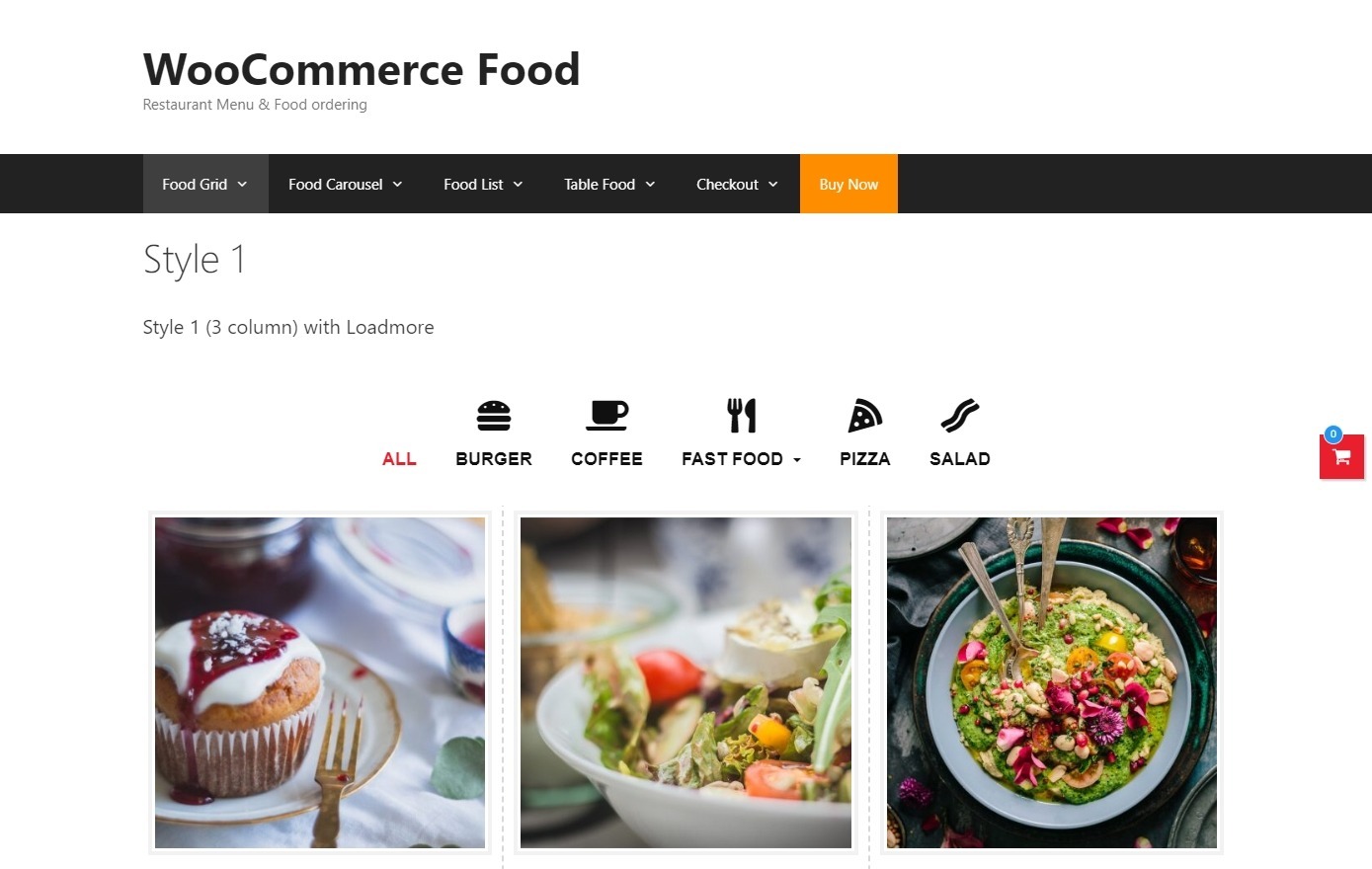
Task: Click the burger icon filter
Action: click(494, 416)
